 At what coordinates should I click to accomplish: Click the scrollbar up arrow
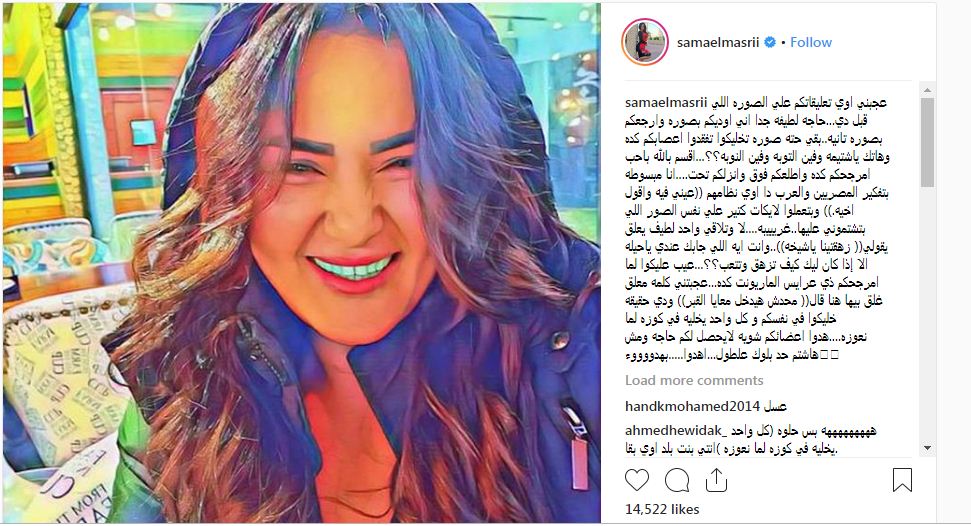pyautogui.click(x=927, y=90)
